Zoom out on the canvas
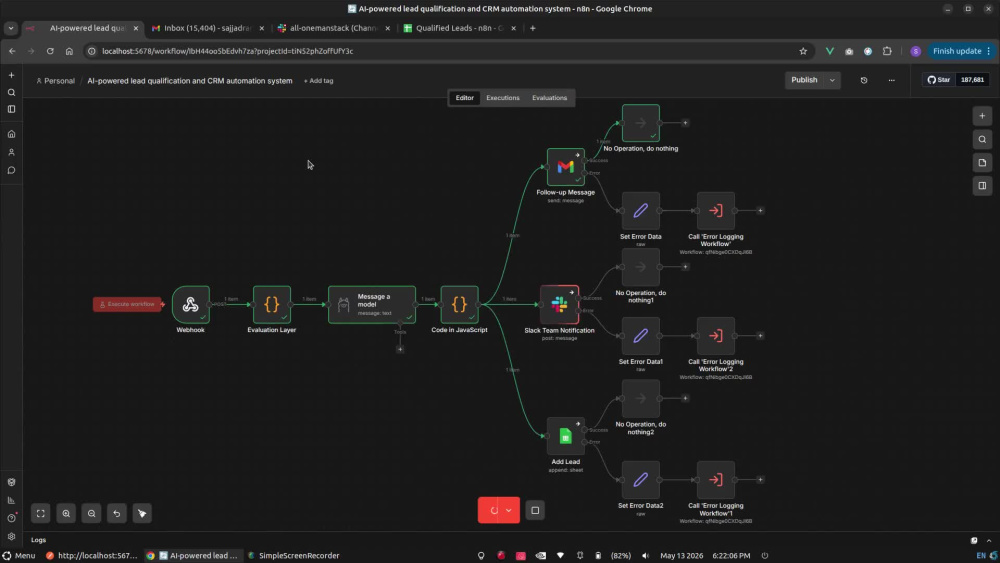 [91, 513]
